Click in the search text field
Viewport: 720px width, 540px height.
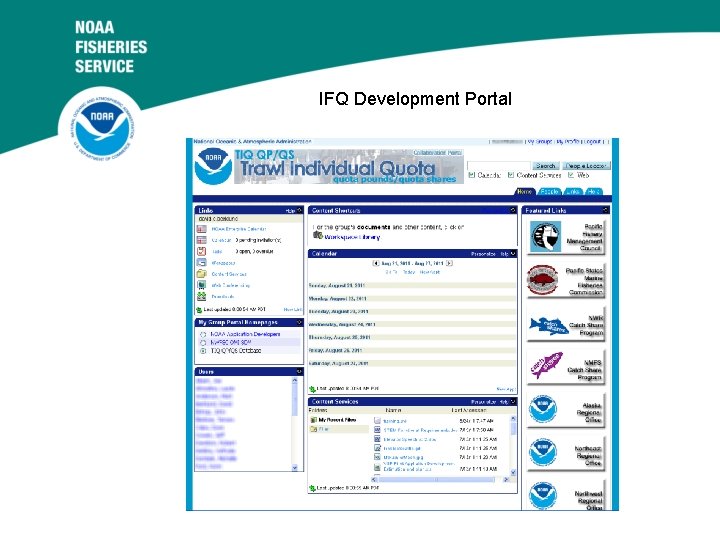[499, 166]
